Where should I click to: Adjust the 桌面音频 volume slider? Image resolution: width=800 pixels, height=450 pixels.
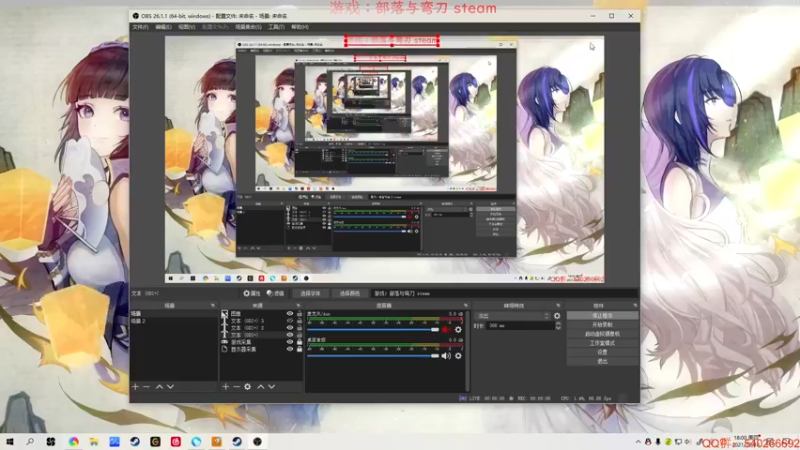(373, 356)
